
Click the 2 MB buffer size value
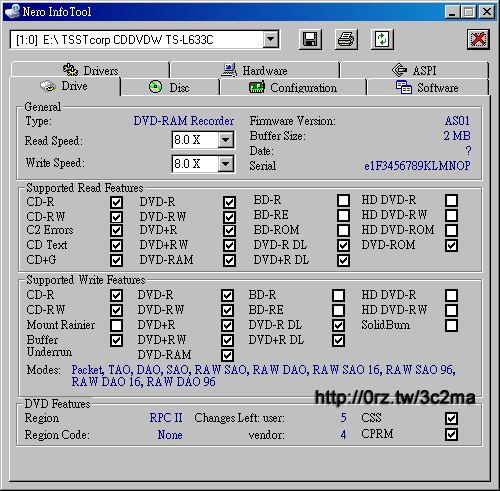[x=457, y=136]
